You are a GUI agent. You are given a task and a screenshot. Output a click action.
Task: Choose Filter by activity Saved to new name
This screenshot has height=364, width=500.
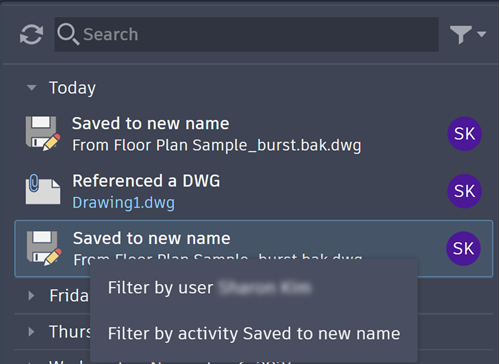[254, 334]
